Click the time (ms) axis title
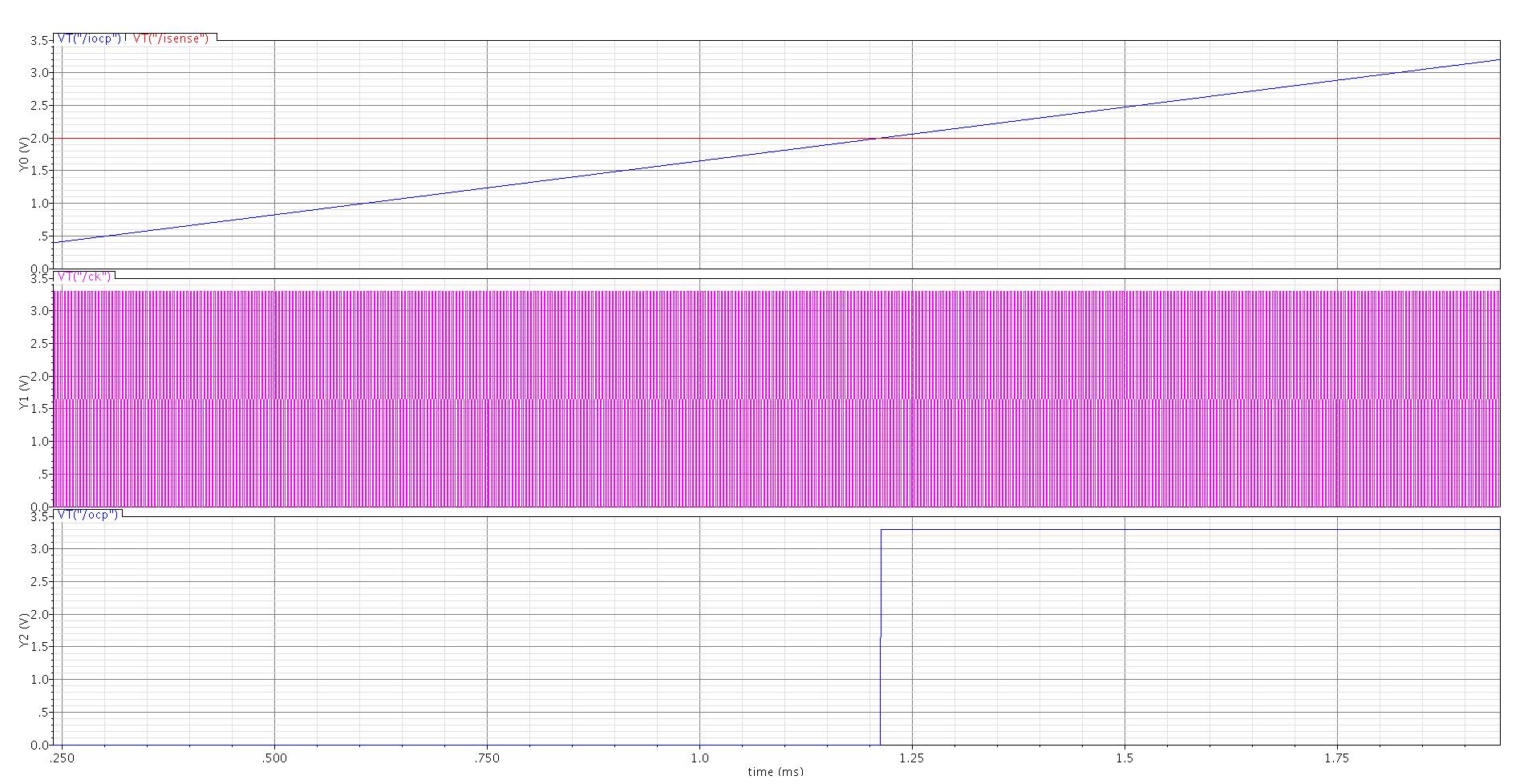Image resolution: width=1540 pixels, height=784 pixels. point(775,771)
